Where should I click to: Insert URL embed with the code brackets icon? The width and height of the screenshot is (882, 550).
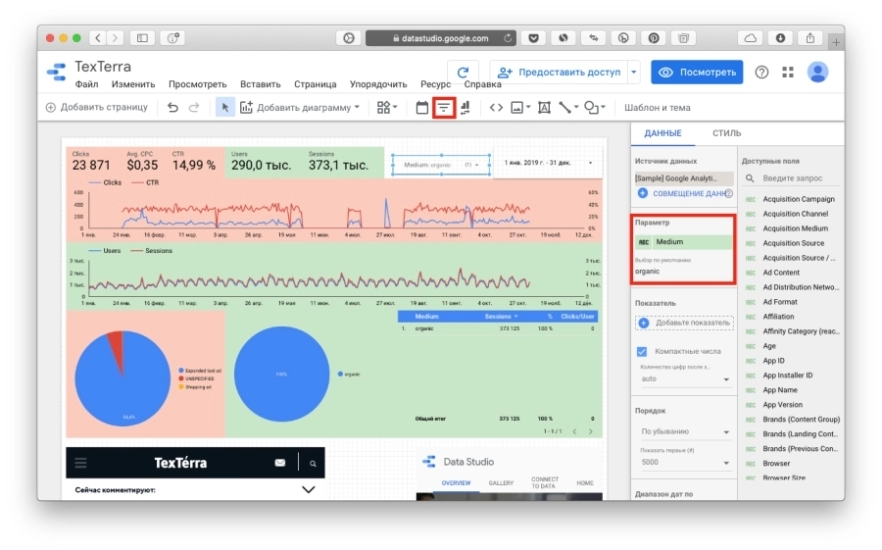tap(496, 107)
